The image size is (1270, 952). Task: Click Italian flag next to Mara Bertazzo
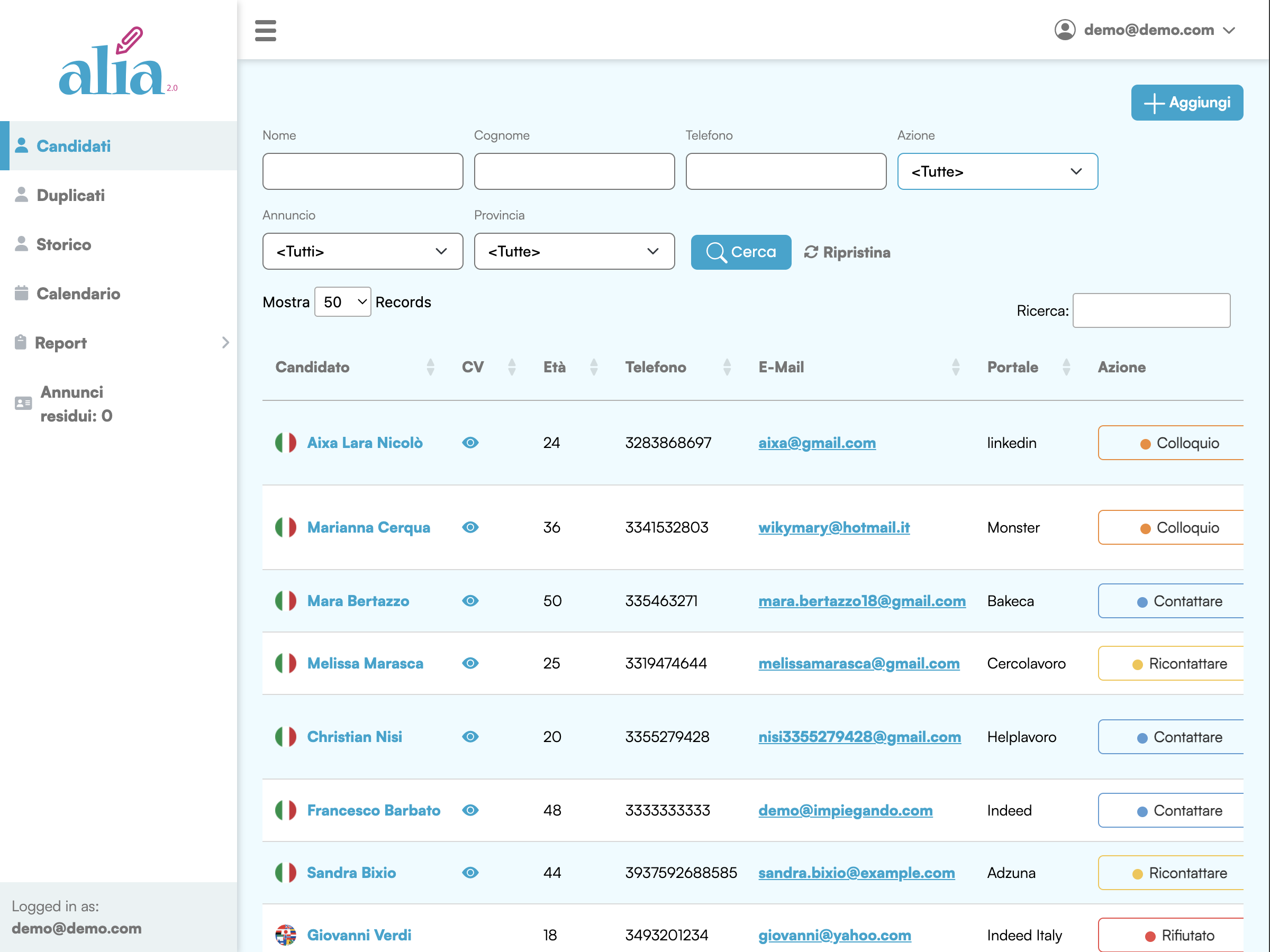pyautogui.click(x=285, y=601)
